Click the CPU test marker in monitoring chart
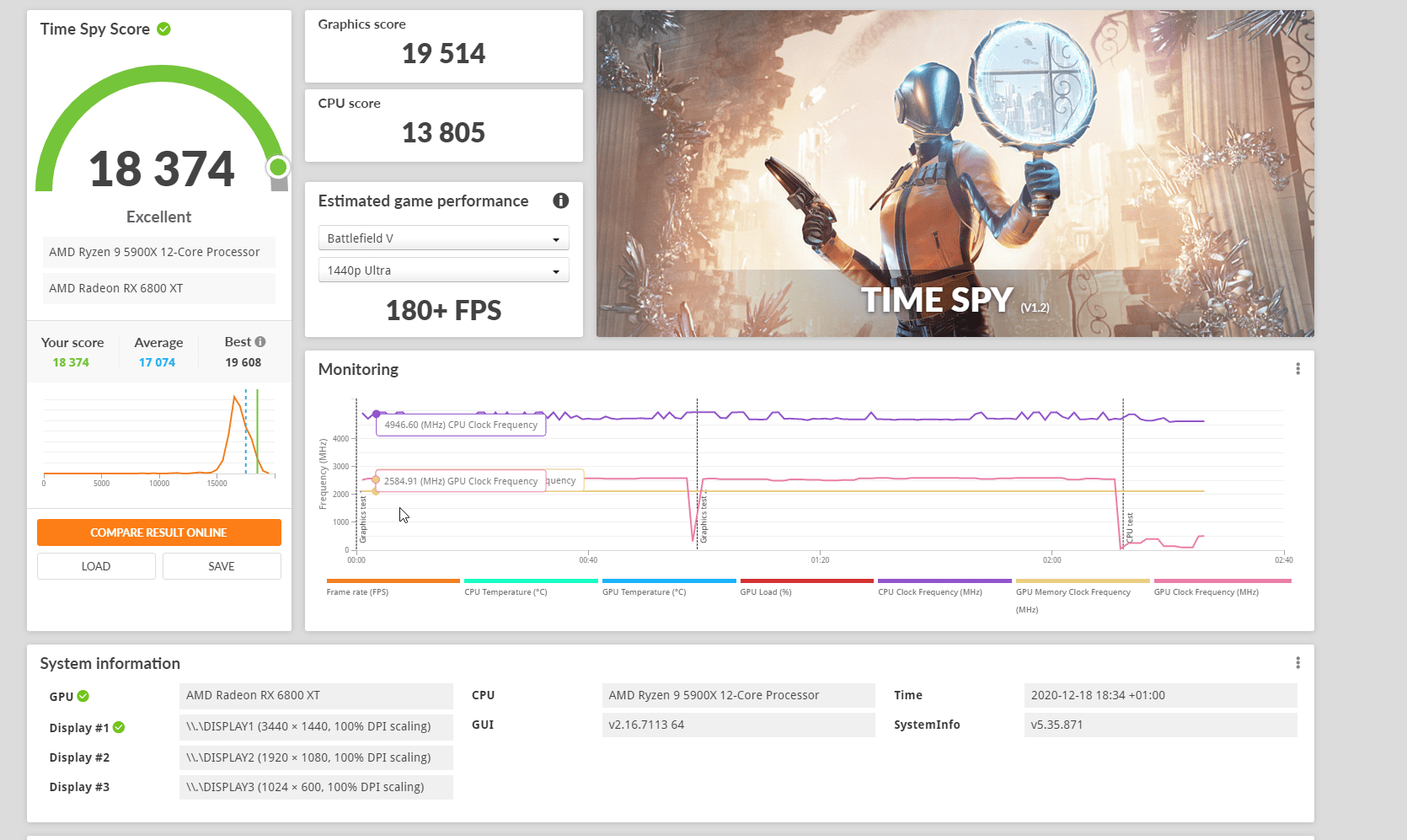Image resolution: width=1407 pixels, height=840 pixels. (x=1130, y=528)
